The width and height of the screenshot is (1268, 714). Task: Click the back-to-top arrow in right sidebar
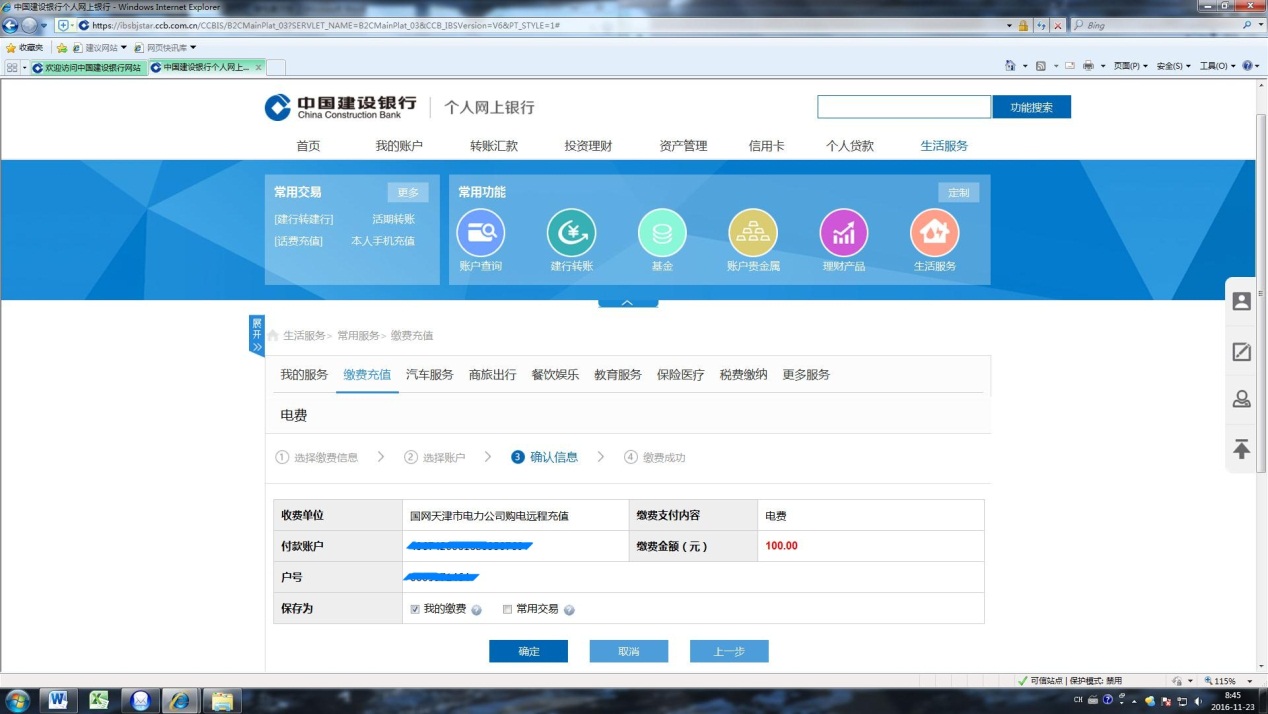coord(1241,449)
